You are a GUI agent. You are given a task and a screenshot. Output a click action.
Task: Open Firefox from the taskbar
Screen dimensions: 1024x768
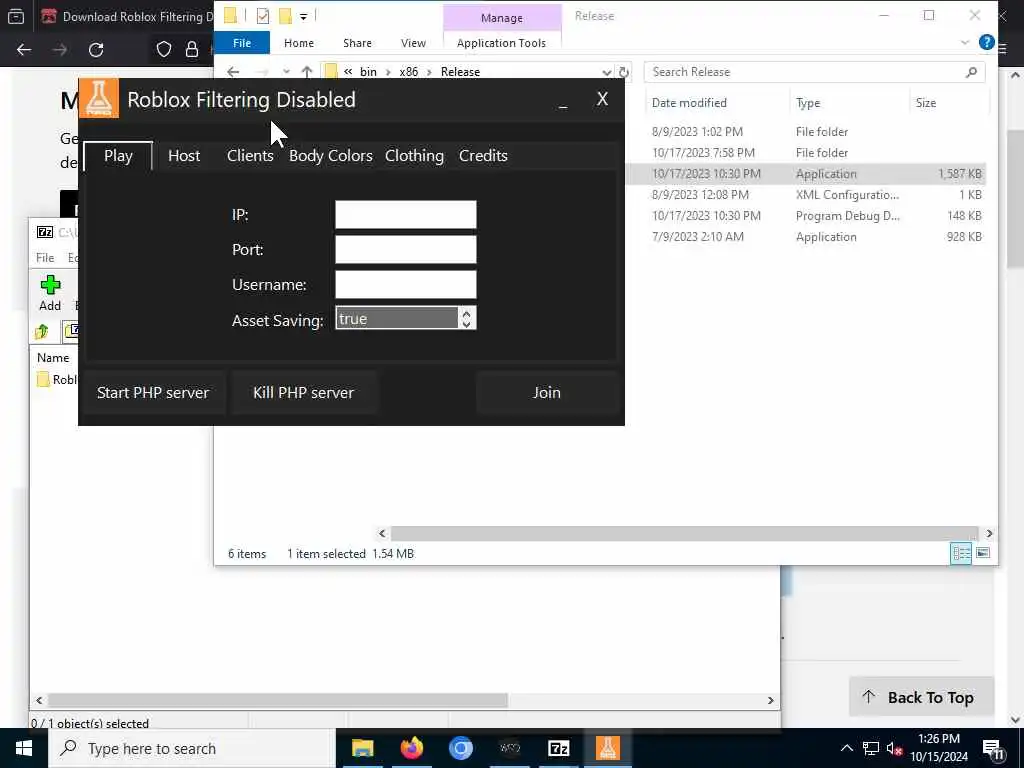pos(411,748)
